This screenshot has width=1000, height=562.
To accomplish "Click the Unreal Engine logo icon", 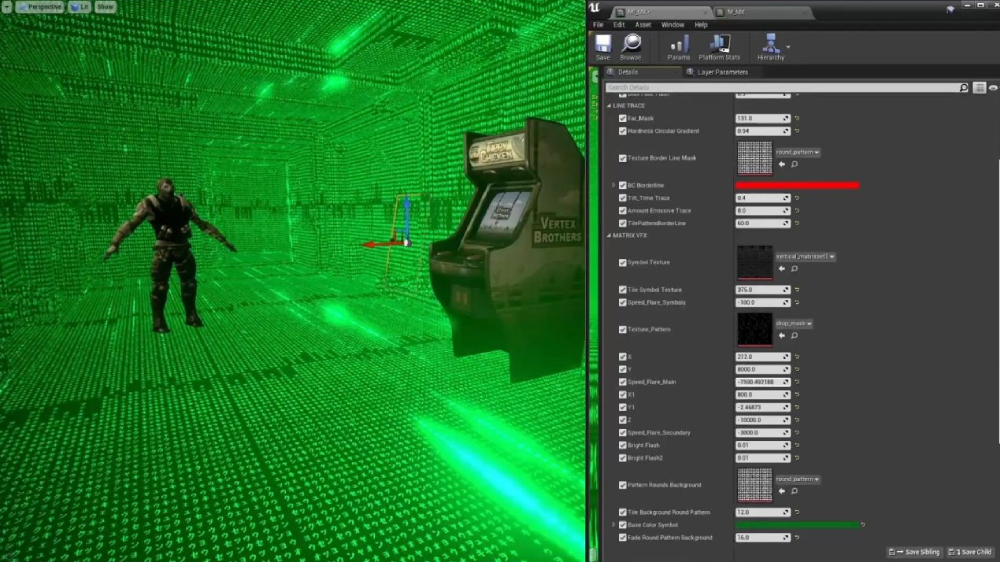I will click(x=594, y=8).
